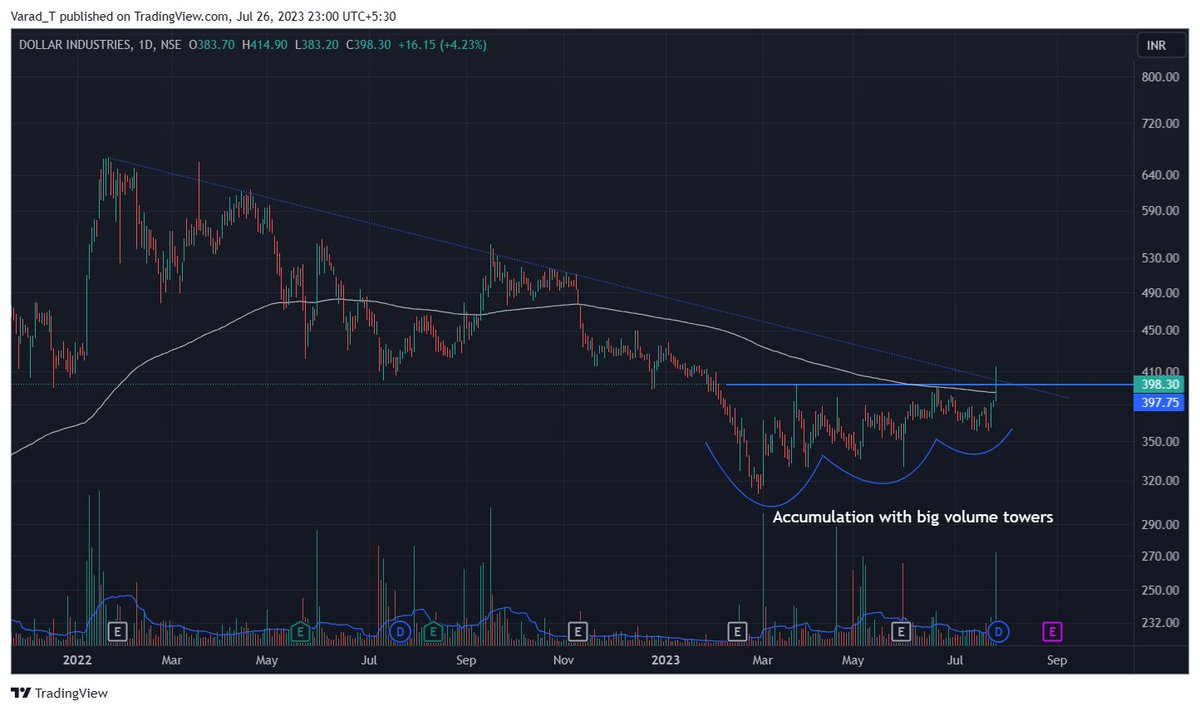1200x711 pixels.
Task: Select the green 398.30 current price label
Action: coord(1161,384)
